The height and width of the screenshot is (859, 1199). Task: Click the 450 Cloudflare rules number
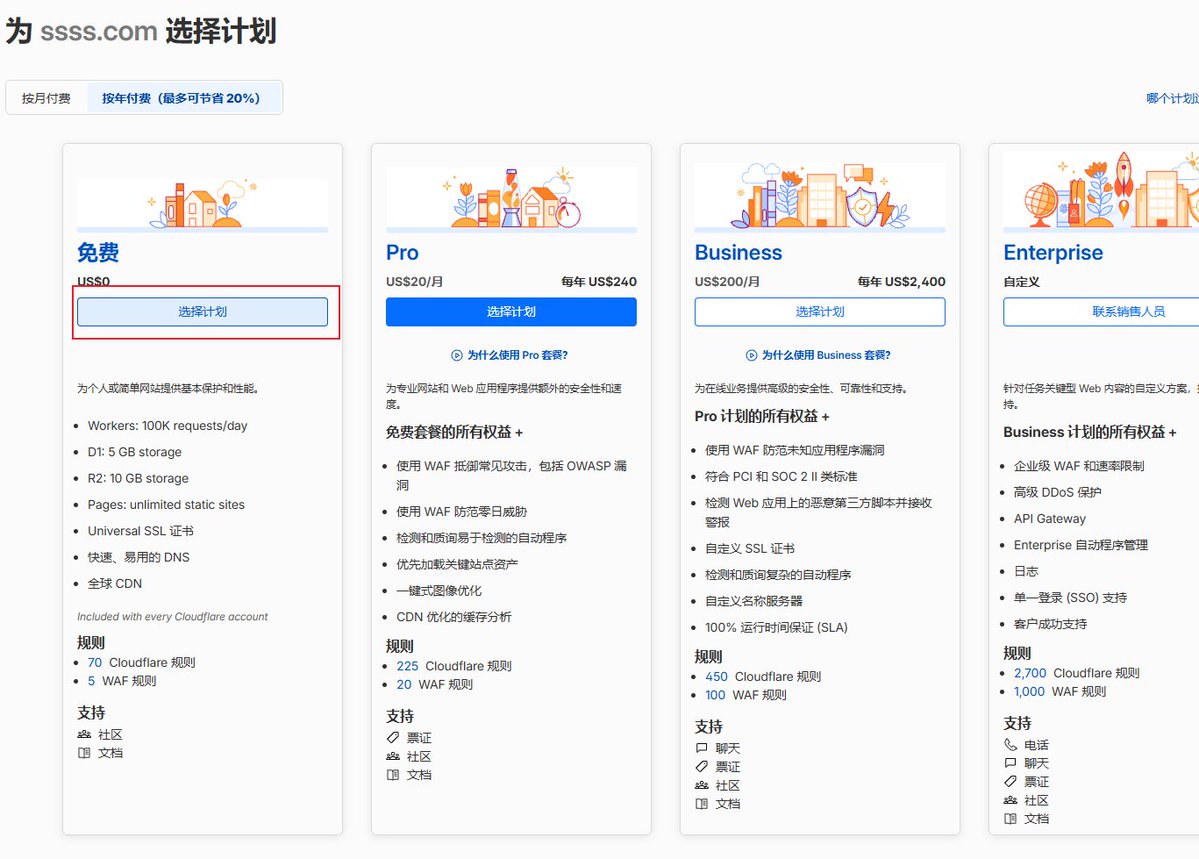point(716,677)
